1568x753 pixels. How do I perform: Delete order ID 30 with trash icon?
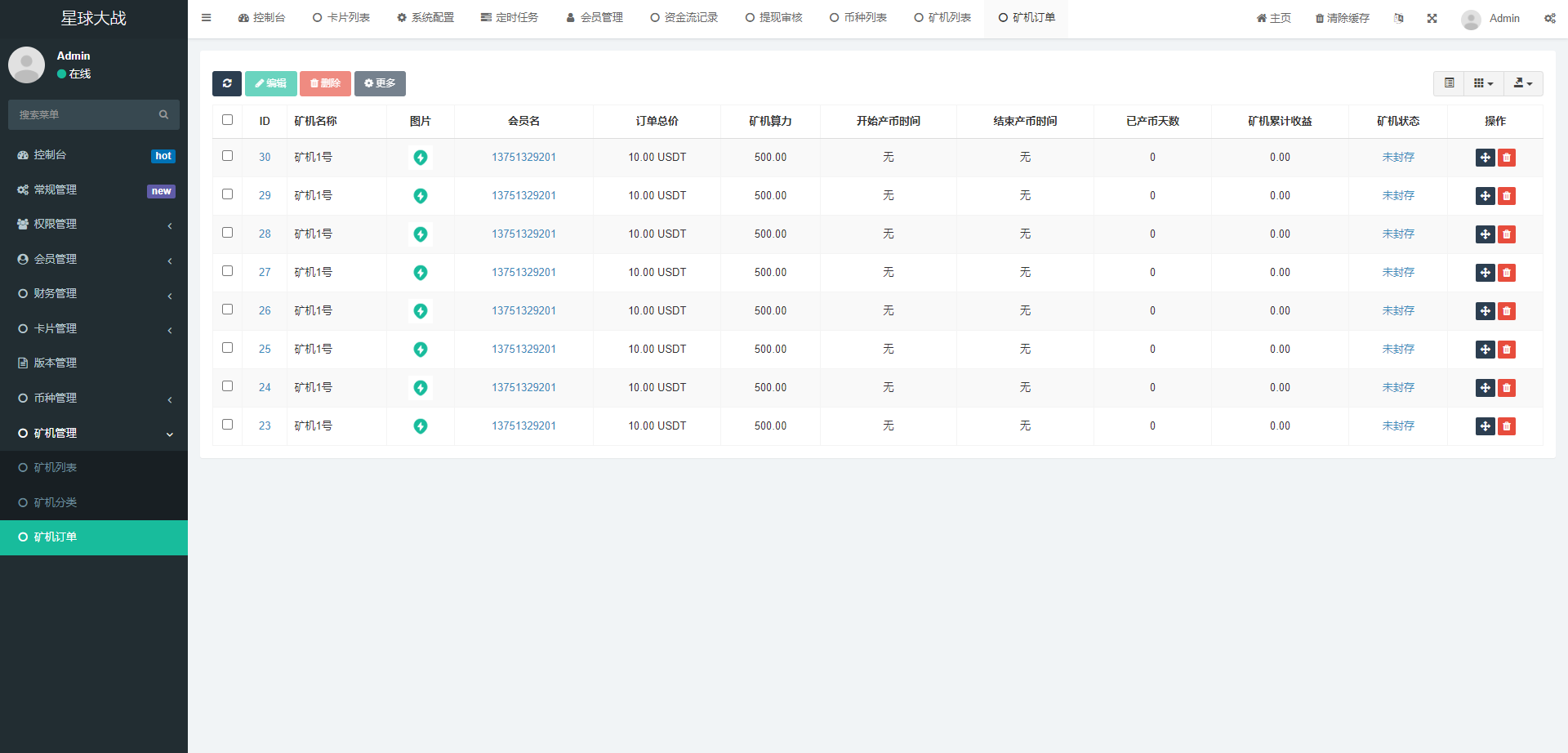(1507, 158)
